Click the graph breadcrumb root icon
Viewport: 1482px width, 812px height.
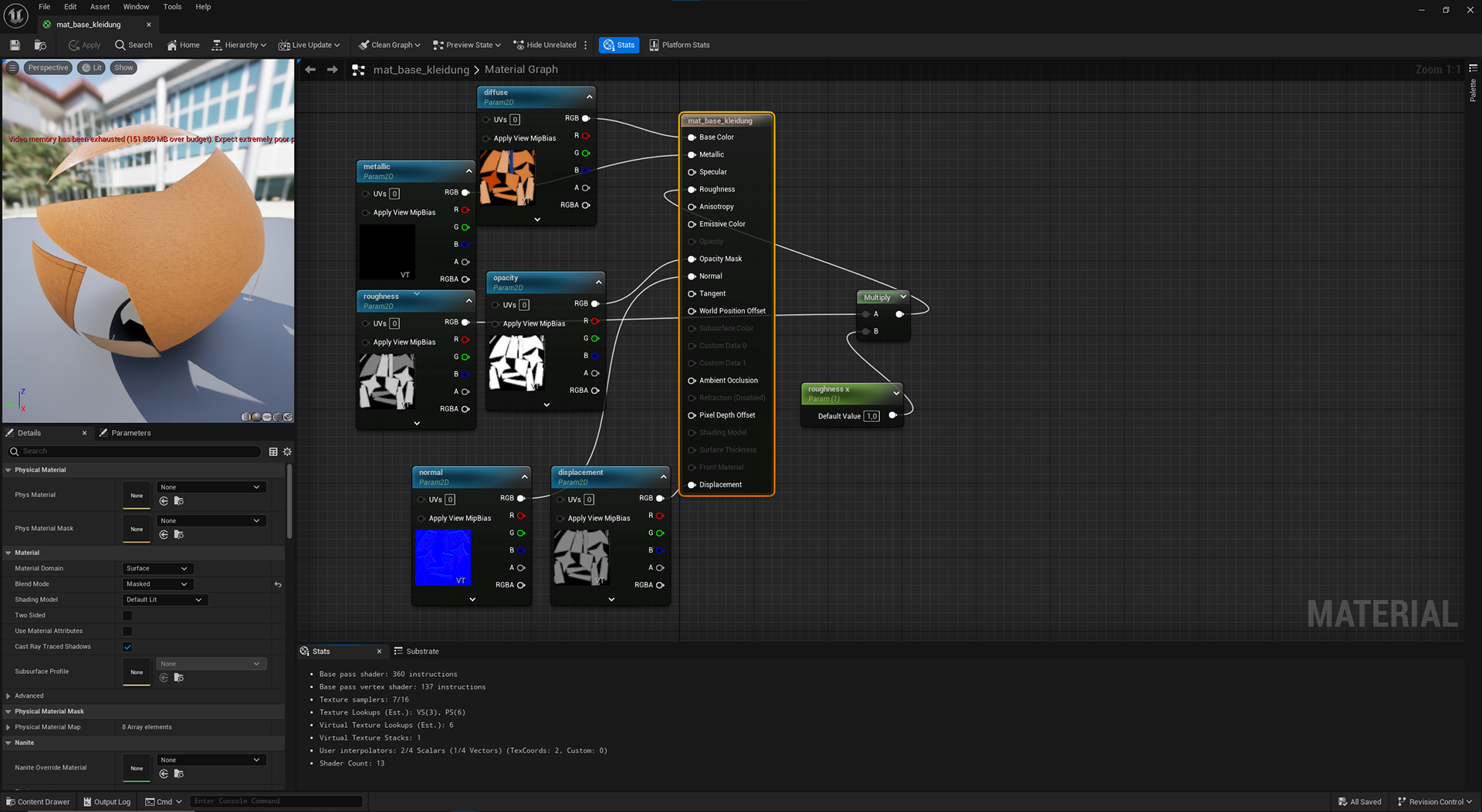358,69
